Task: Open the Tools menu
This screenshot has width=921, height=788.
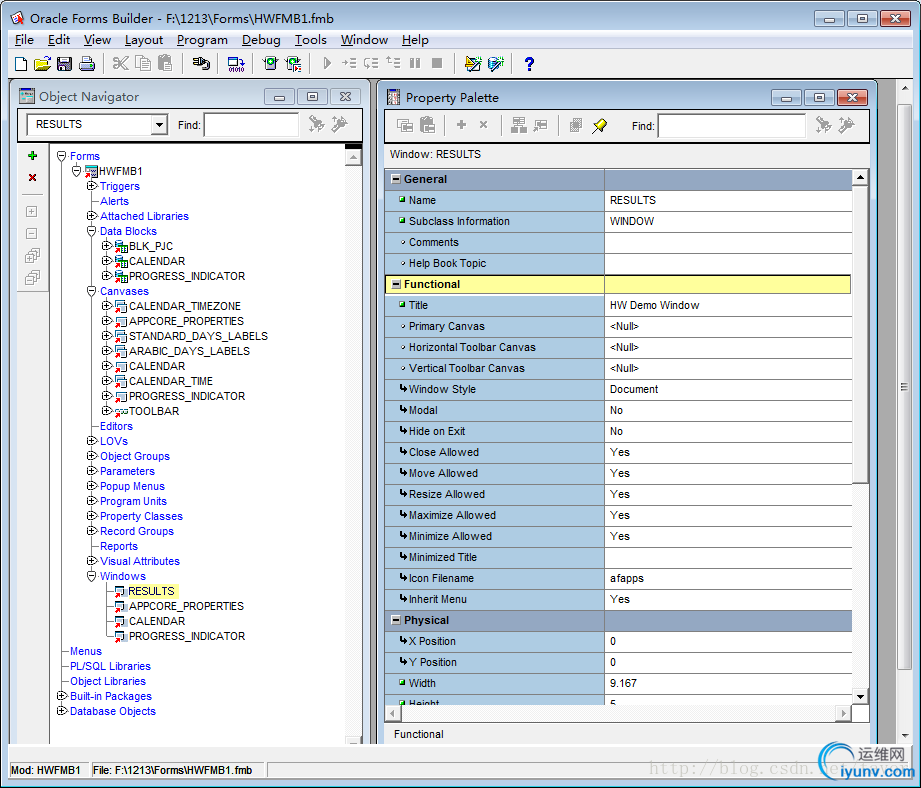Action: tap(310, 39)
